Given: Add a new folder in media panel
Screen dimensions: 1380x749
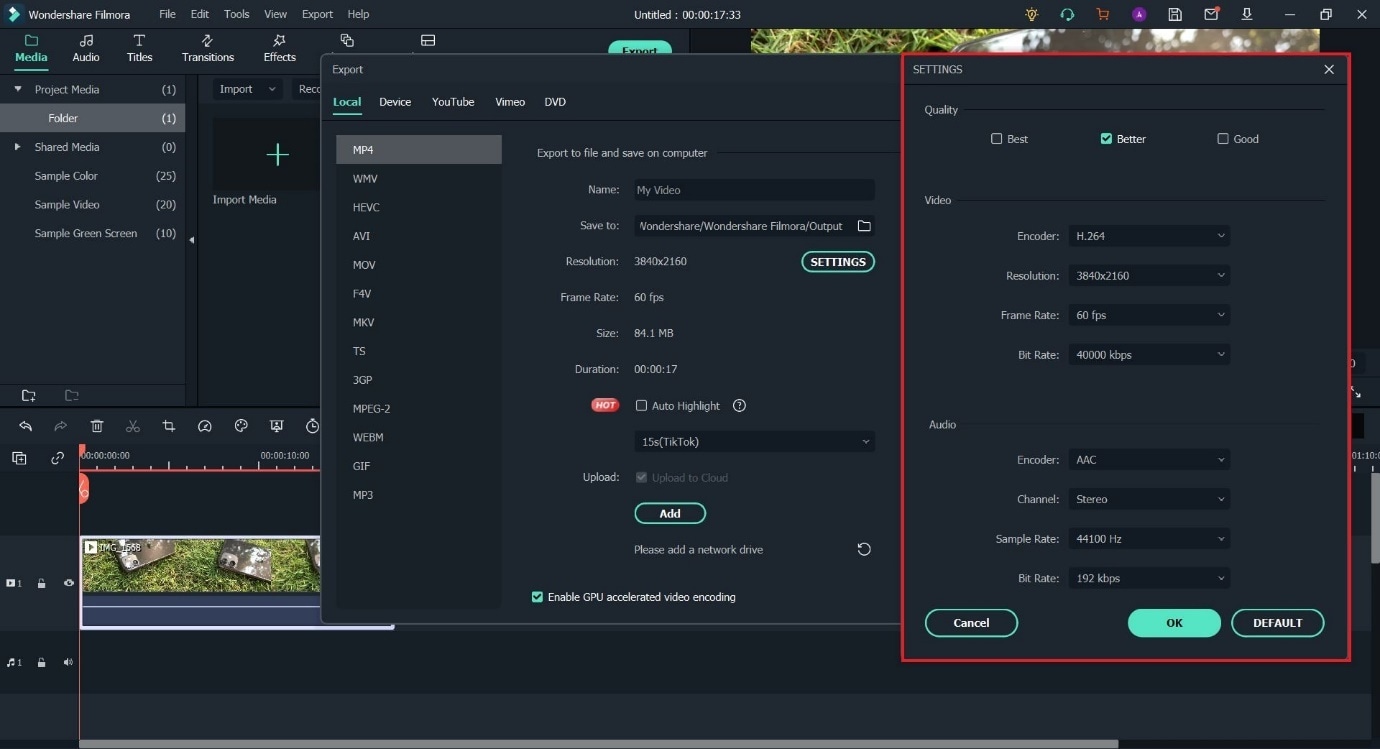Looking at the screenshot, I should click(x=28, y=396).
